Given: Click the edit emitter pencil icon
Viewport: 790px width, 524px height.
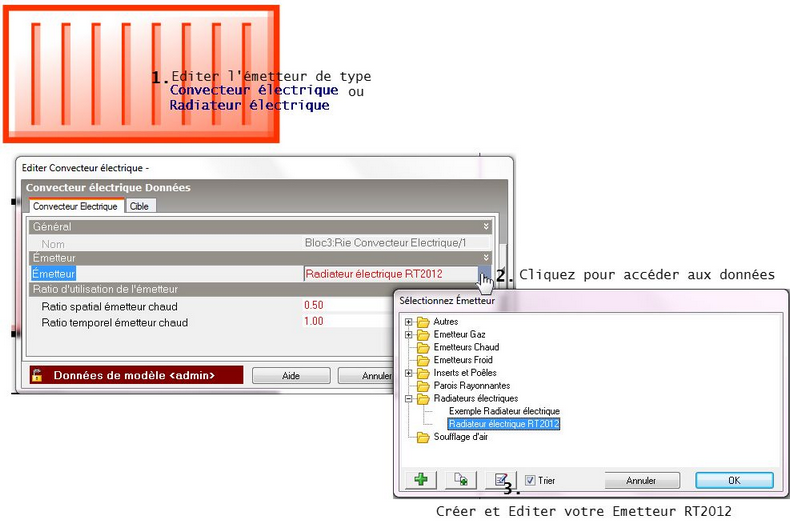Looking at the screenshot, I should 501,480.
